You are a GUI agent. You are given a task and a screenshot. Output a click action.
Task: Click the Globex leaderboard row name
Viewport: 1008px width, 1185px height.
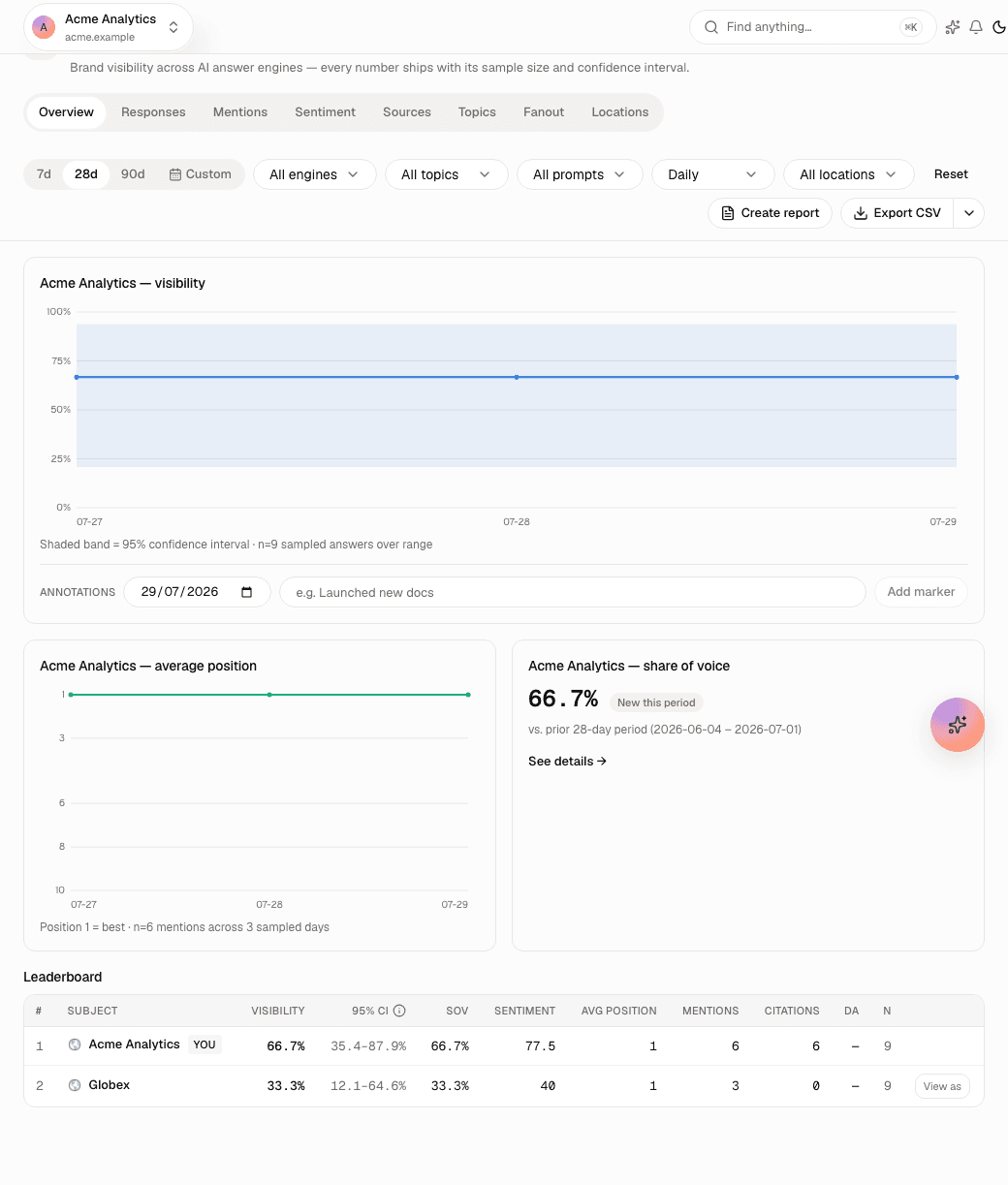pos(109,1085)
